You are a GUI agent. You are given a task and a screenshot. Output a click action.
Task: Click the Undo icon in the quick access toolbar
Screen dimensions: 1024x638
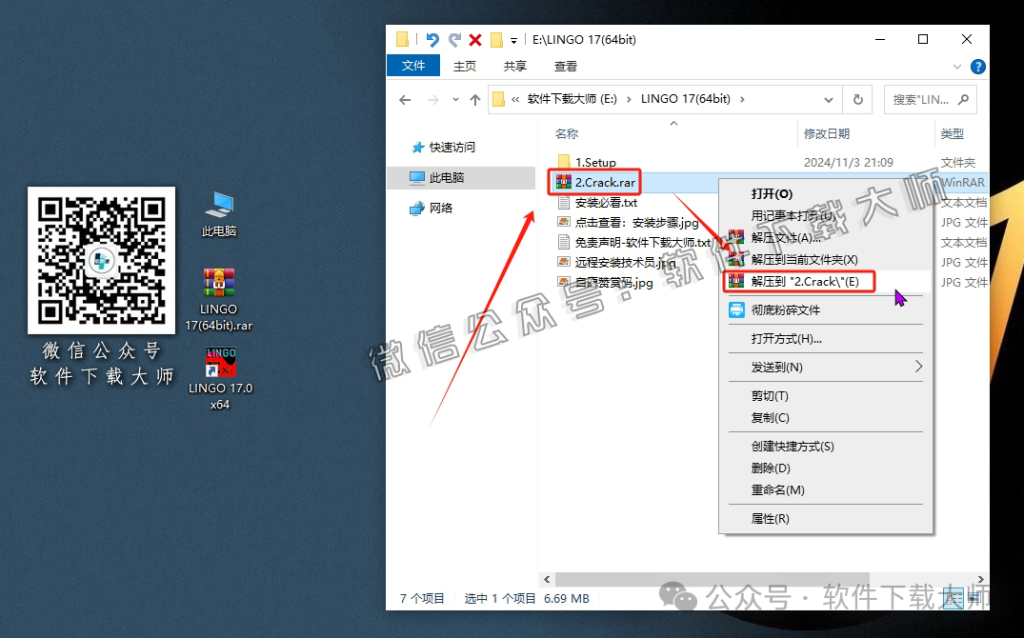(432, 39)
